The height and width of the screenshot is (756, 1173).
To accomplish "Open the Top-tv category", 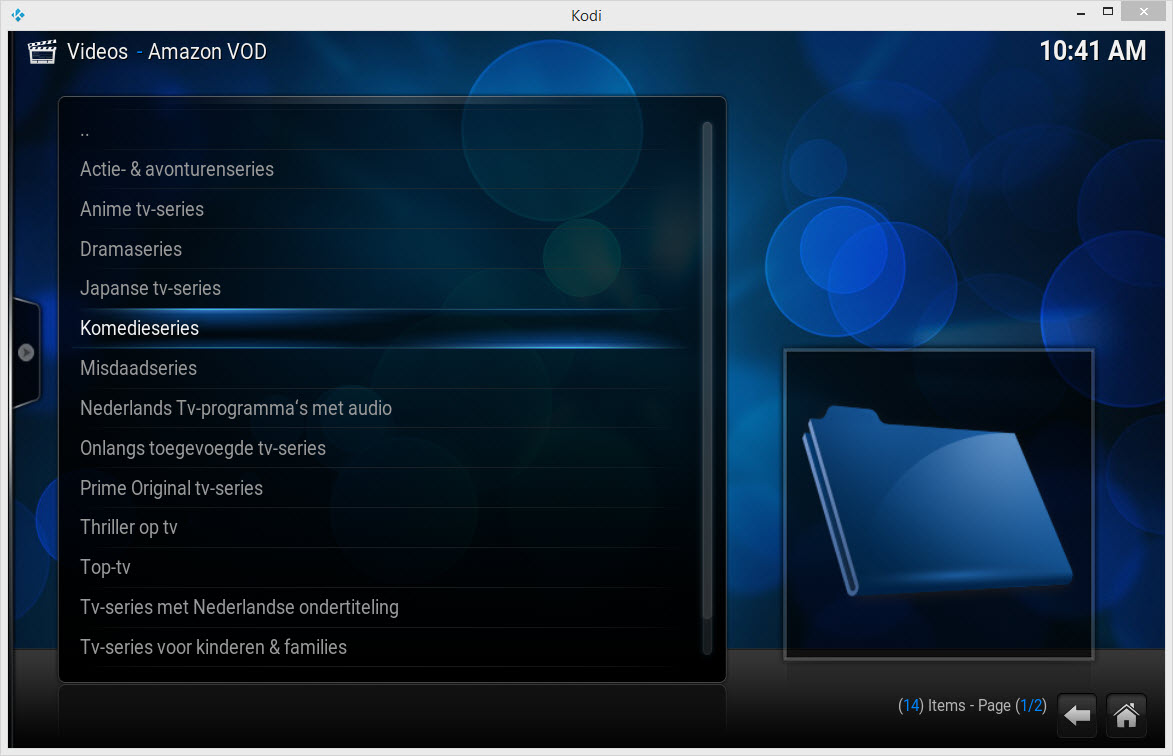I will coord(105,567).
